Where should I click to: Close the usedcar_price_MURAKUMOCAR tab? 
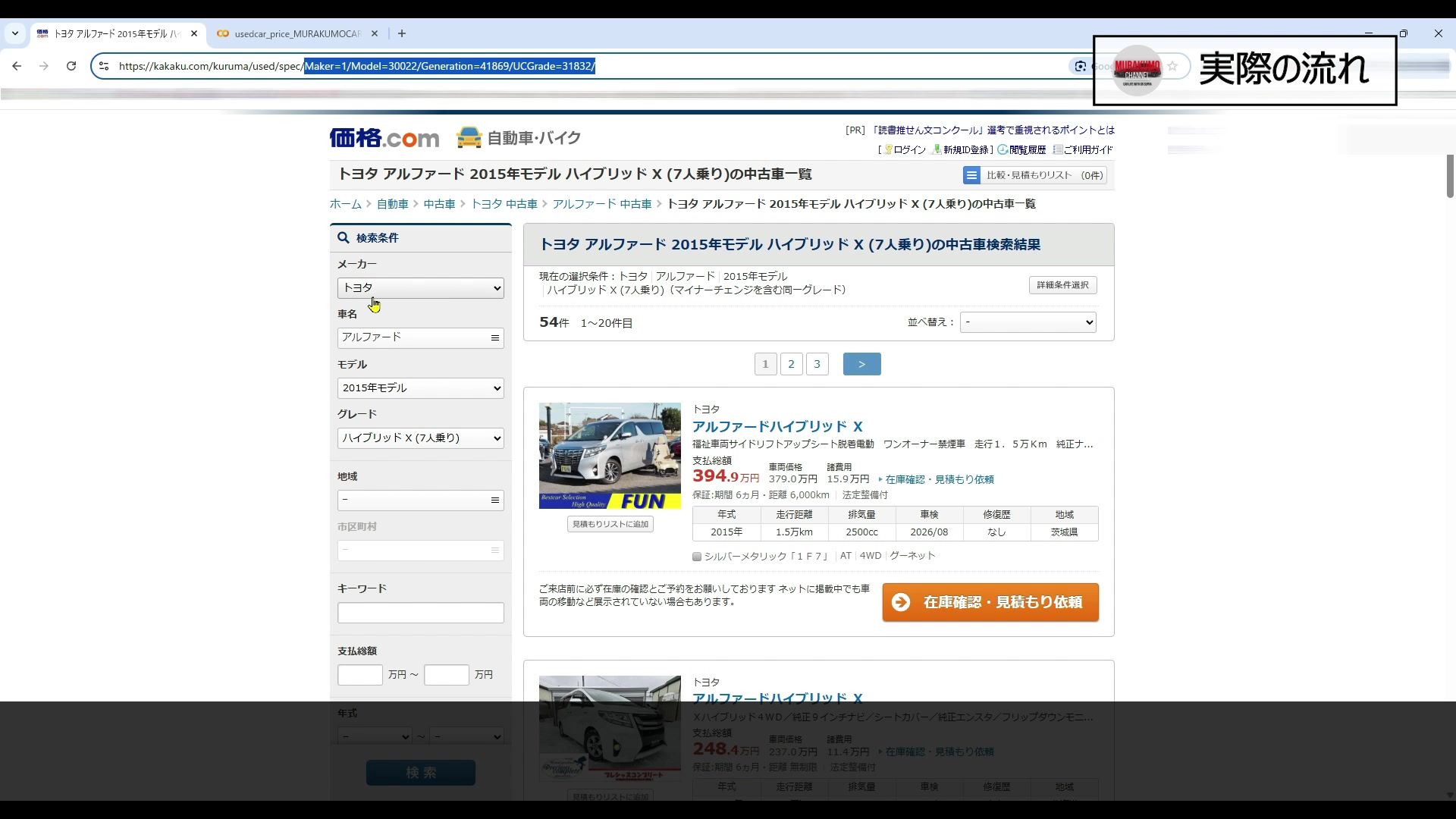(x=375, y=33)
